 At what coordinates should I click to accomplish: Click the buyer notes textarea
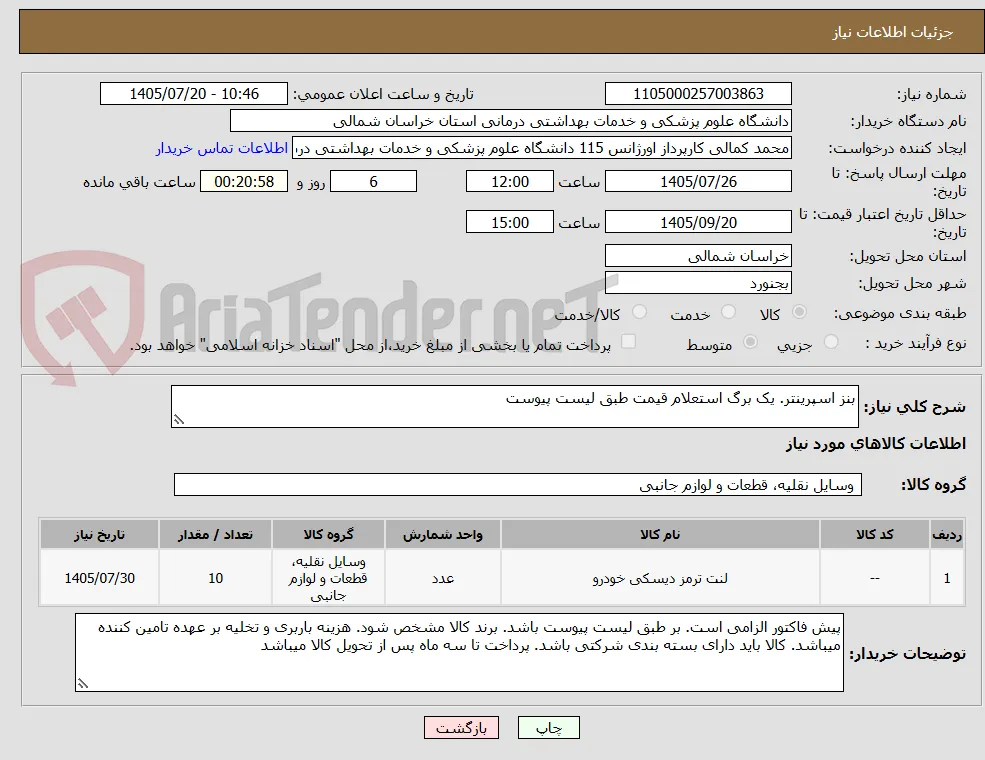(459, 653)
